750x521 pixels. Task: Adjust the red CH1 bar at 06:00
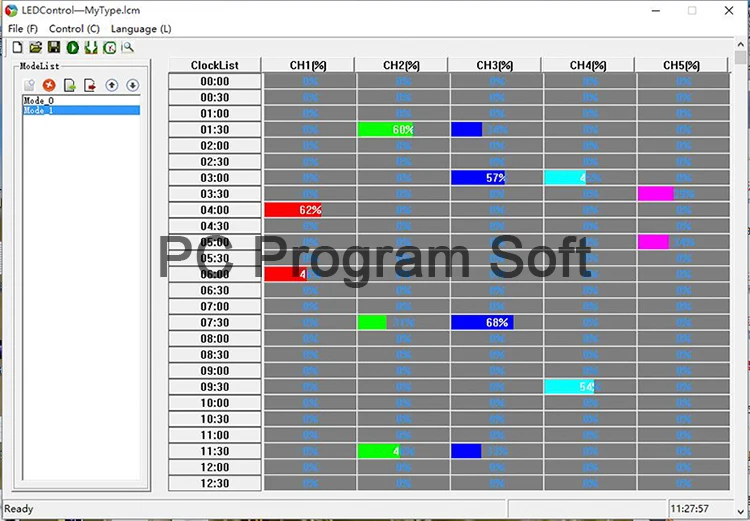286,274
